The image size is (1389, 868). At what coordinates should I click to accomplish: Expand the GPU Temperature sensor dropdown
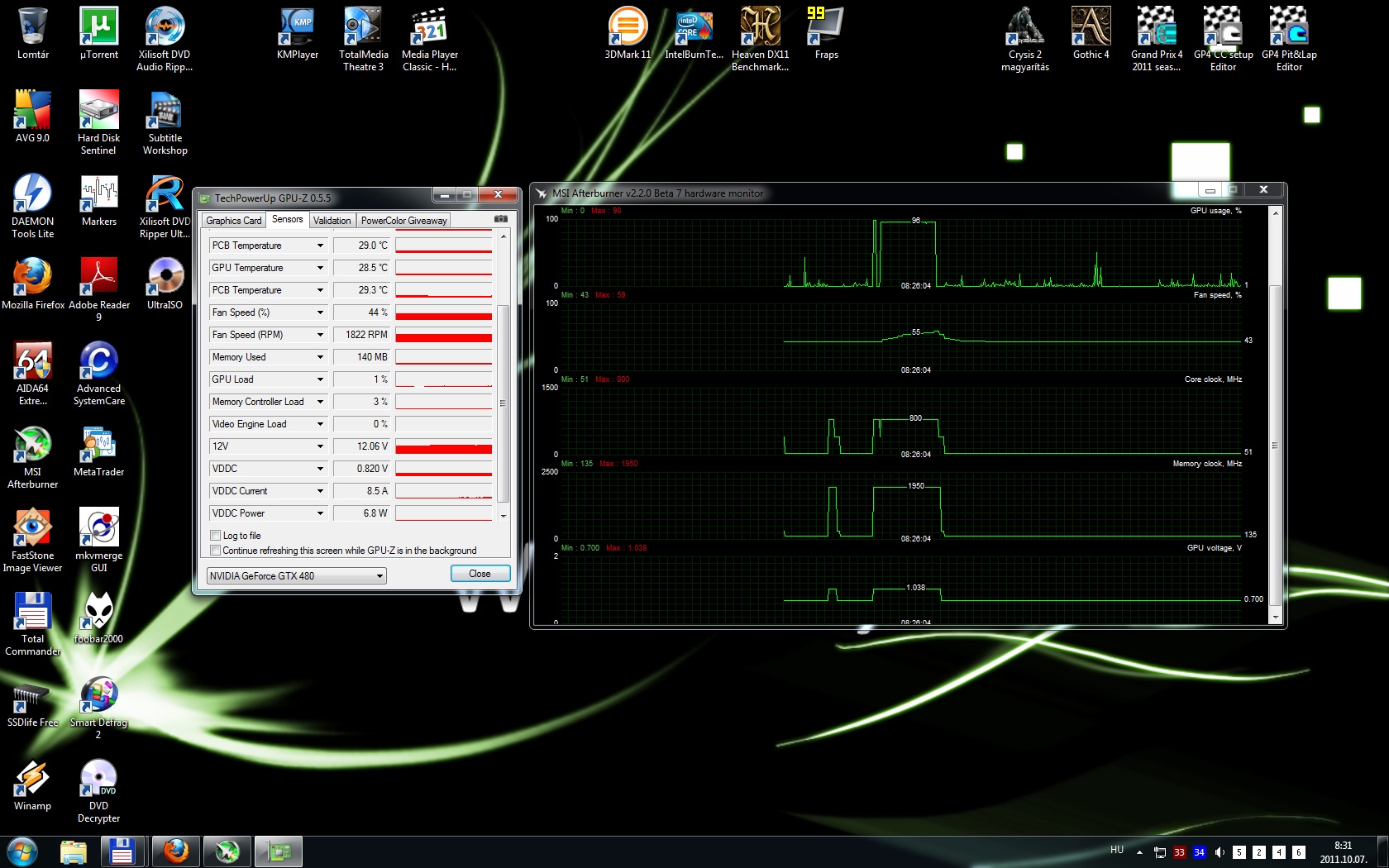point(321,268)
